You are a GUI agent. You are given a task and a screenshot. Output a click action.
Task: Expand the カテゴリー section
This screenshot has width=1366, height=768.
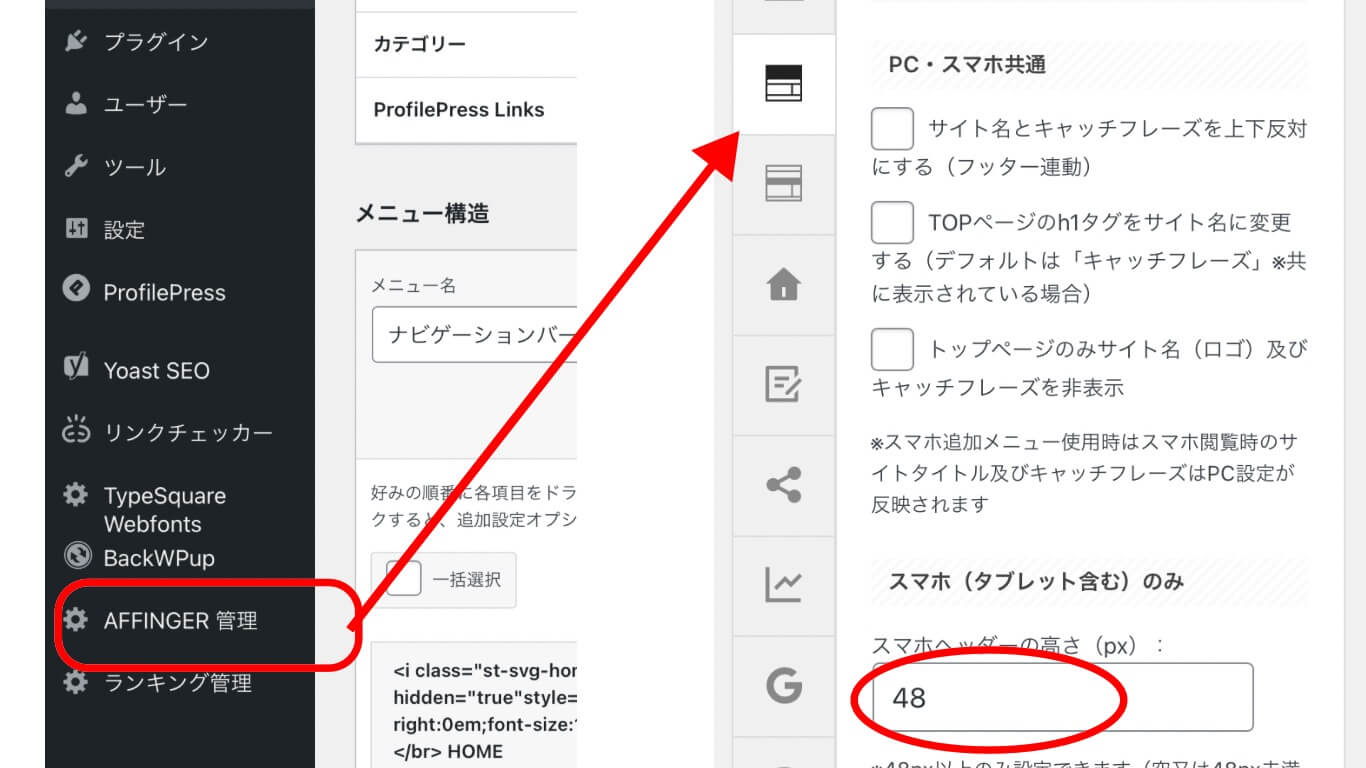coord(467,44)
